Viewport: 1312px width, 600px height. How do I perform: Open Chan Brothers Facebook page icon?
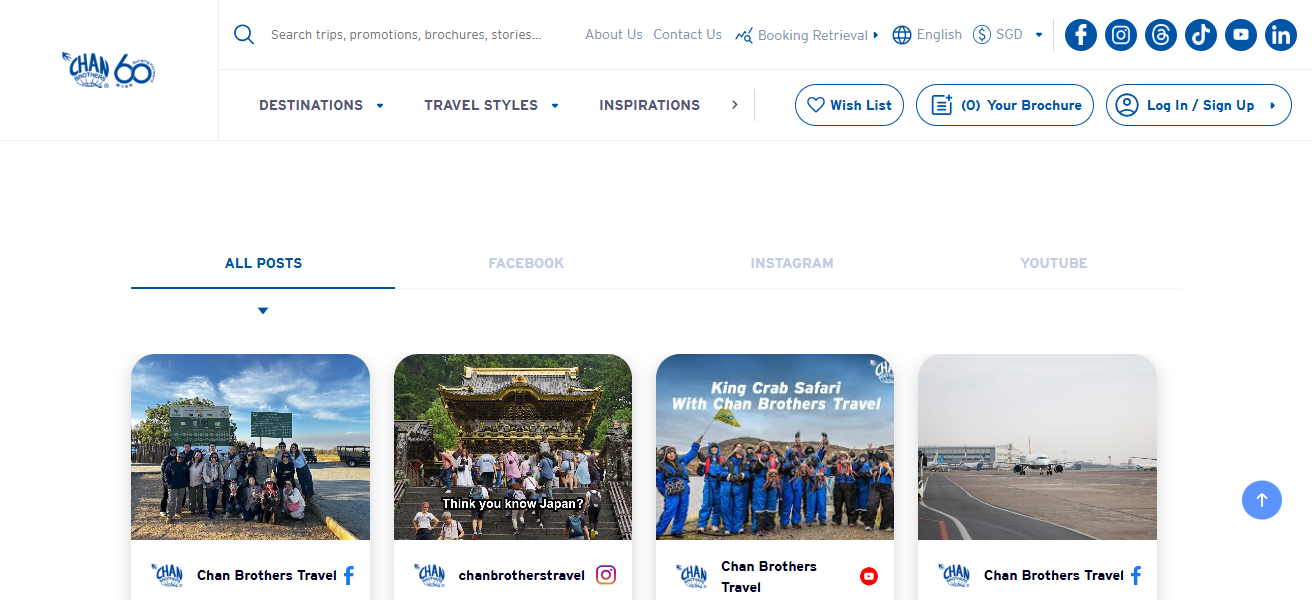click(1080, 34)
